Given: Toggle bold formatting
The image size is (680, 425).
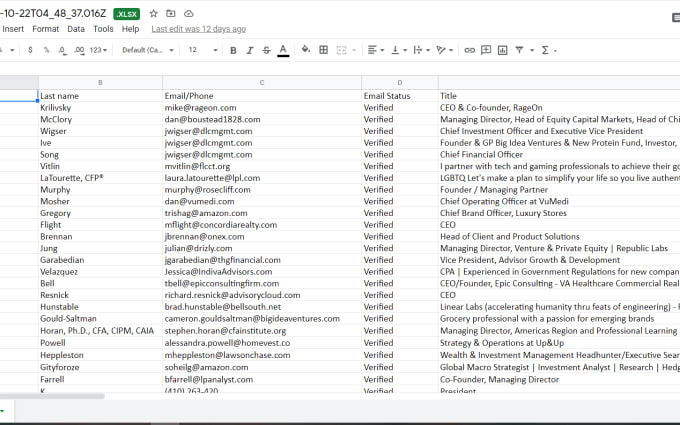Looking at the screenshot, I should coord(233,50).
